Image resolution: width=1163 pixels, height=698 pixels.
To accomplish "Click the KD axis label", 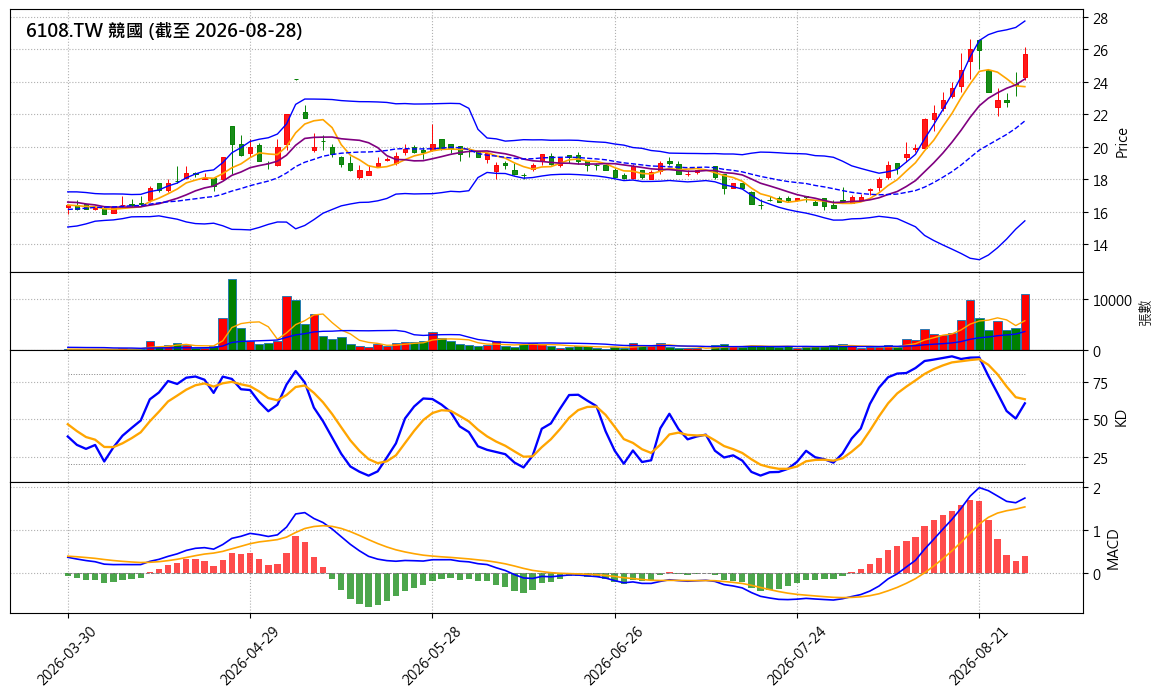I will pyautogui.click(x=1121, y=418).
